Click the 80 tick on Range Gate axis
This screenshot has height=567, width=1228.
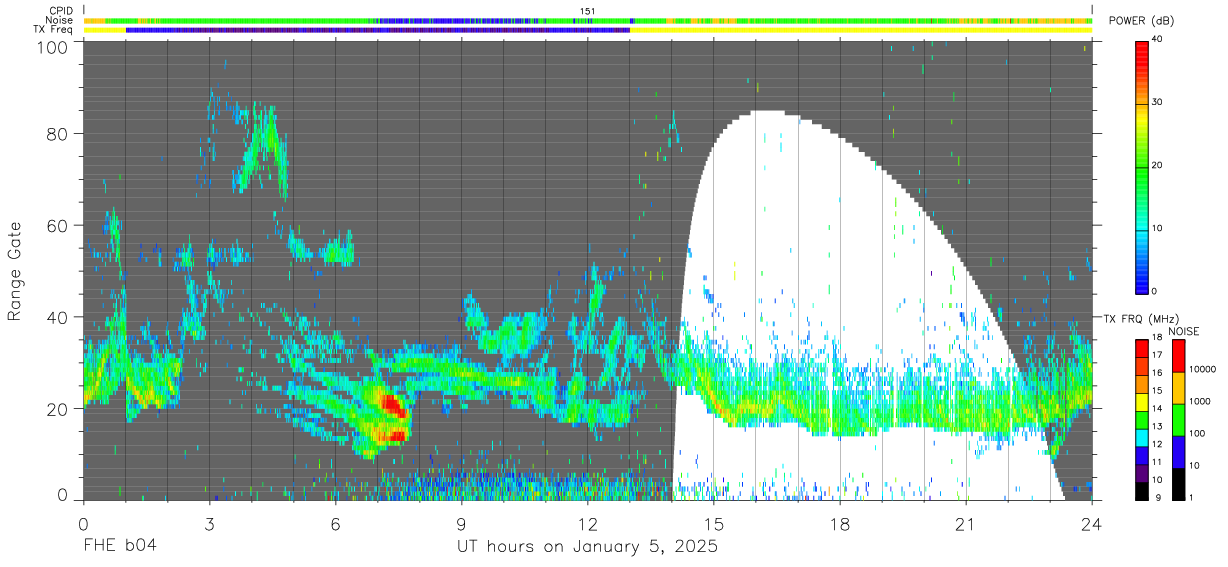click(x=57, y=133)
